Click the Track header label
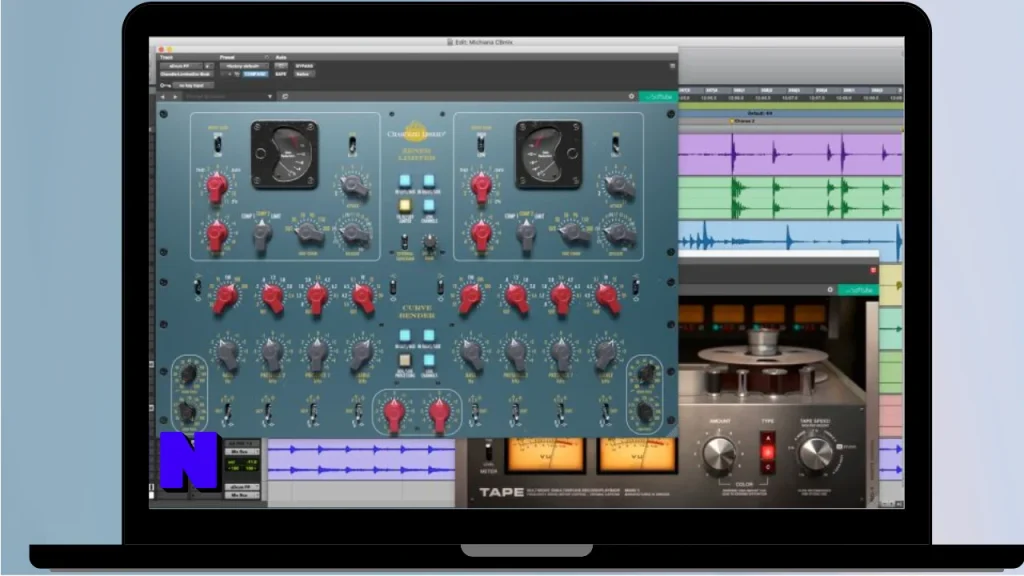The height and width of the screenshot is (576, 1024). (x=167, y=57)
